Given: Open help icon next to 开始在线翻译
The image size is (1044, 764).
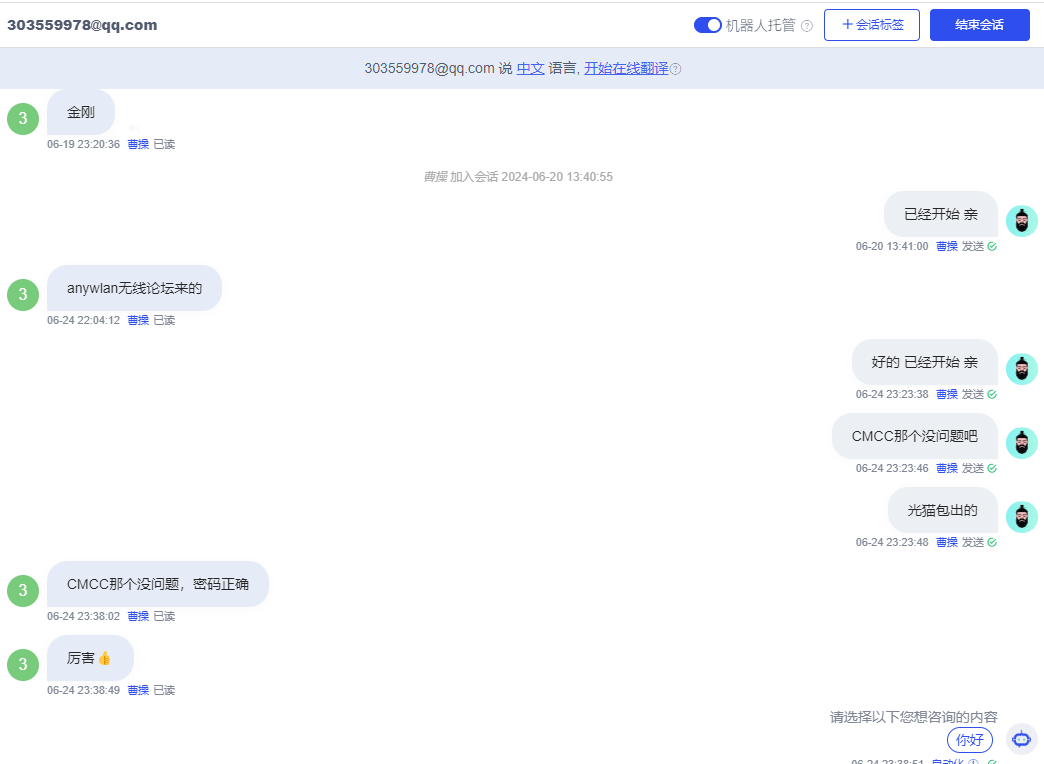Looking at the screenshot, I should (x=675, y=69).
